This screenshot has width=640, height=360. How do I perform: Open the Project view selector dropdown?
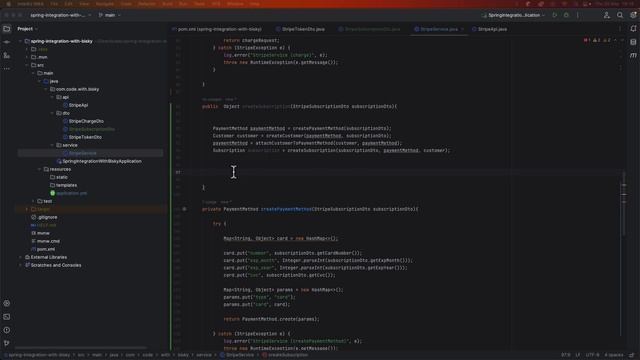click(x=27, y=29)
